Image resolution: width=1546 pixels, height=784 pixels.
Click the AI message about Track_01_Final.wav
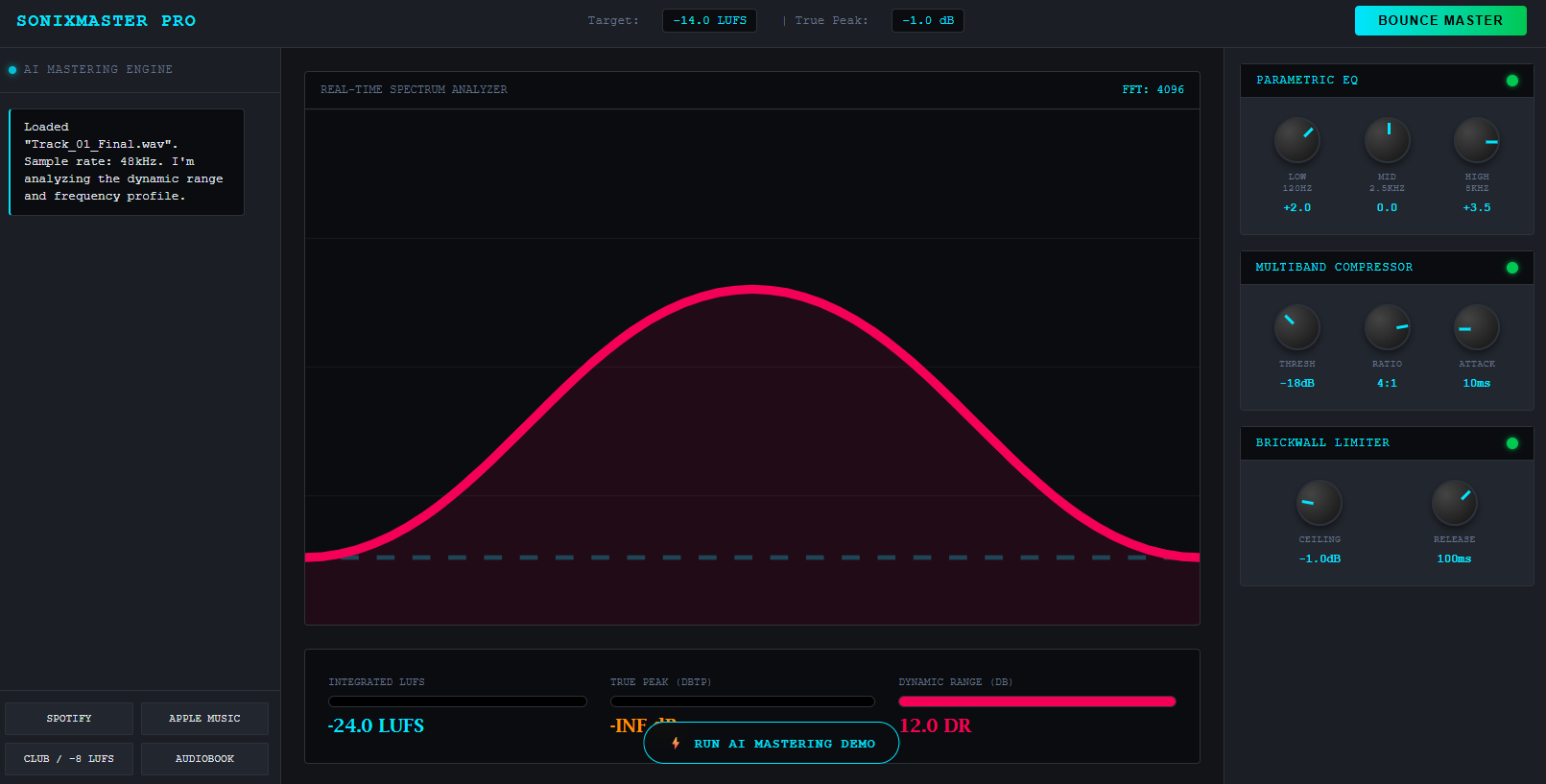[127, 161]
